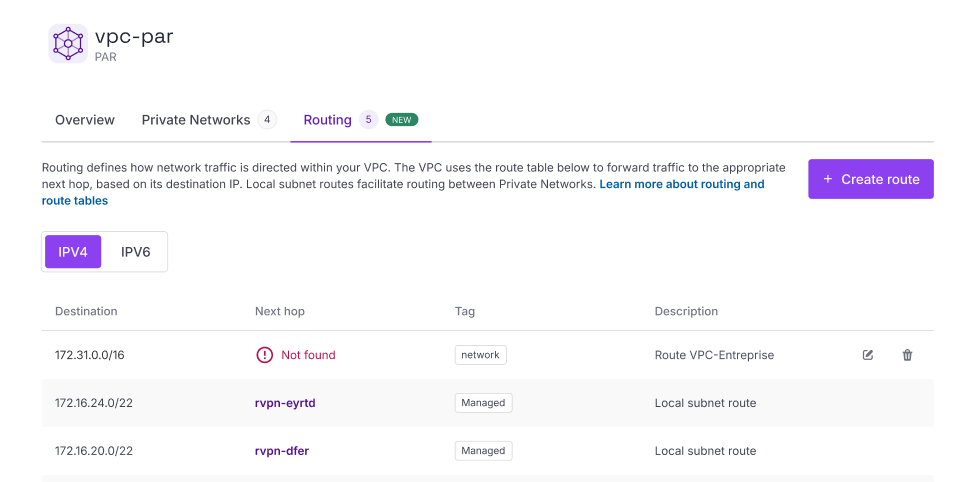Switch to IPV4 routes

pos(73,252)
